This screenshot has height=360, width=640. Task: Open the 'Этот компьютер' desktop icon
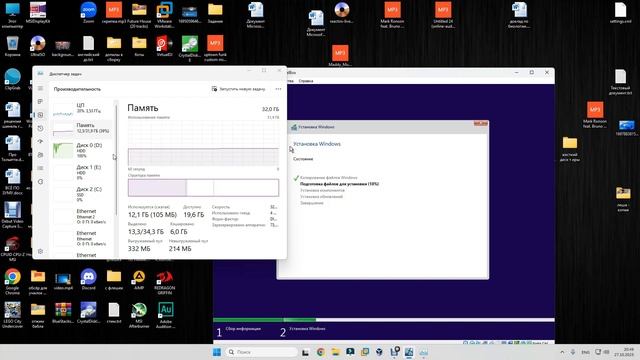12,15
